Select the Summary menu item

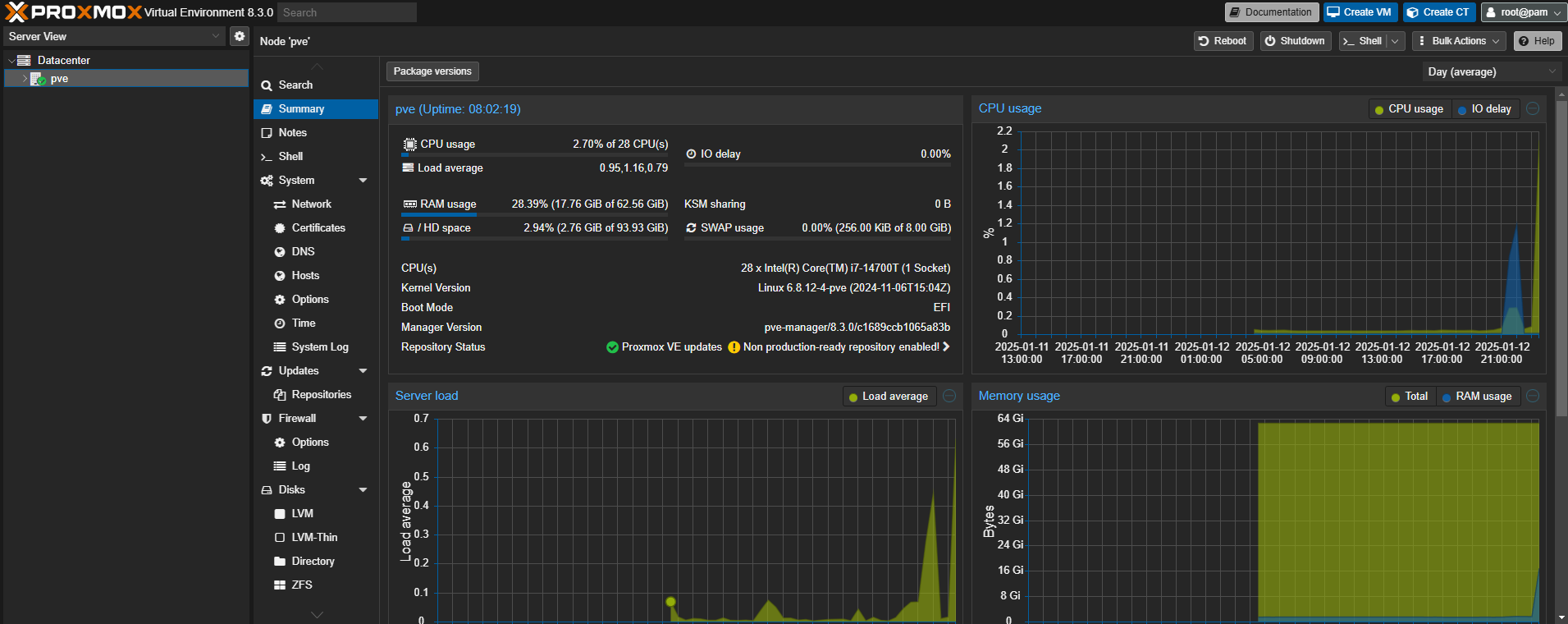(x=316, y=109)
